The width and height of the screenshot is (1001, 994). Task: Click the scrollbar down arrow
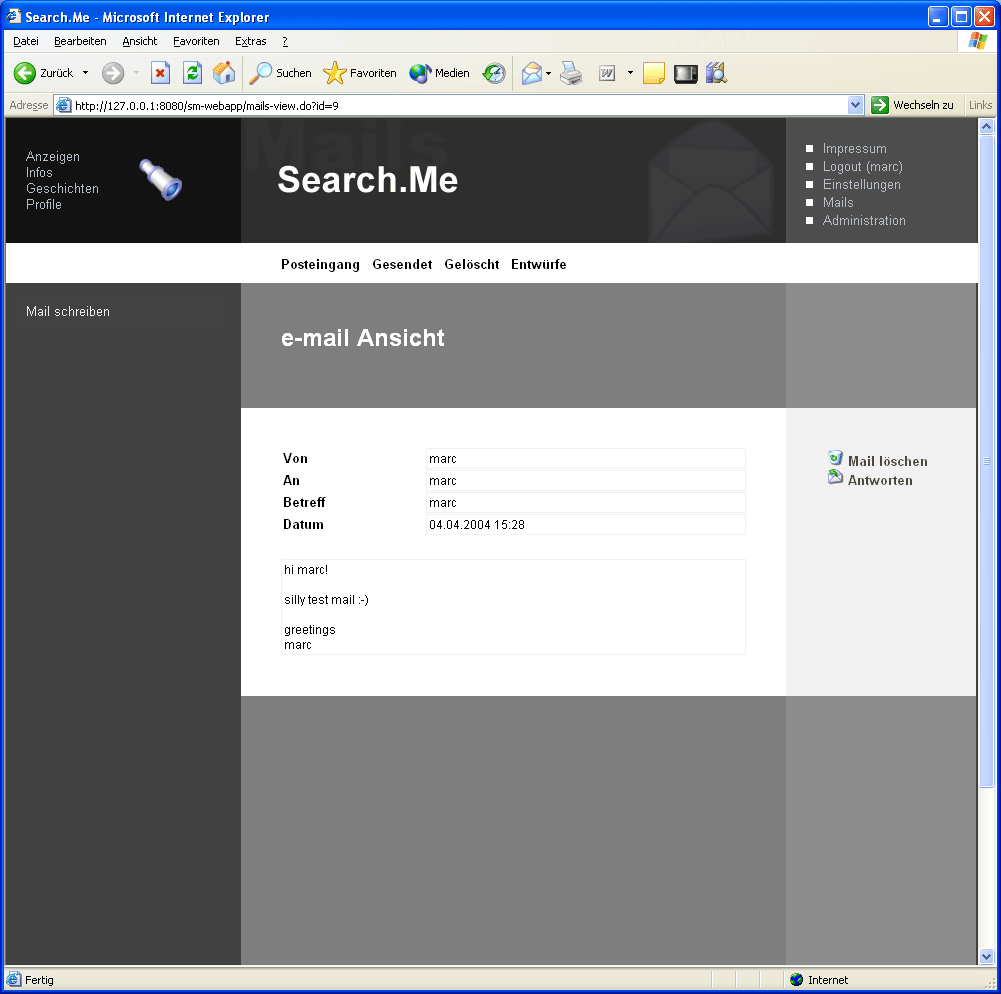click(986, 956)
